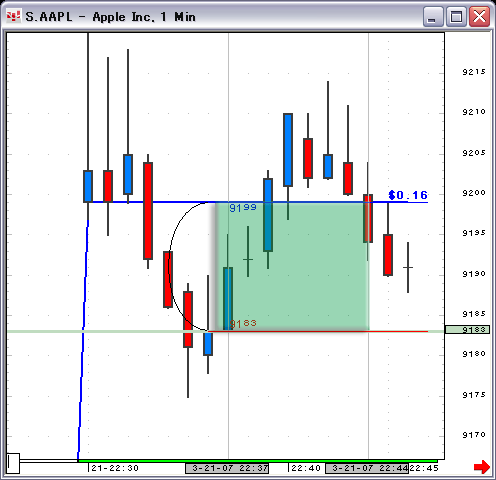Image resolution: width=496 pixels, height=480 pixels.
Task: Click the 9195 price axis label
Action: pos(474,233)
